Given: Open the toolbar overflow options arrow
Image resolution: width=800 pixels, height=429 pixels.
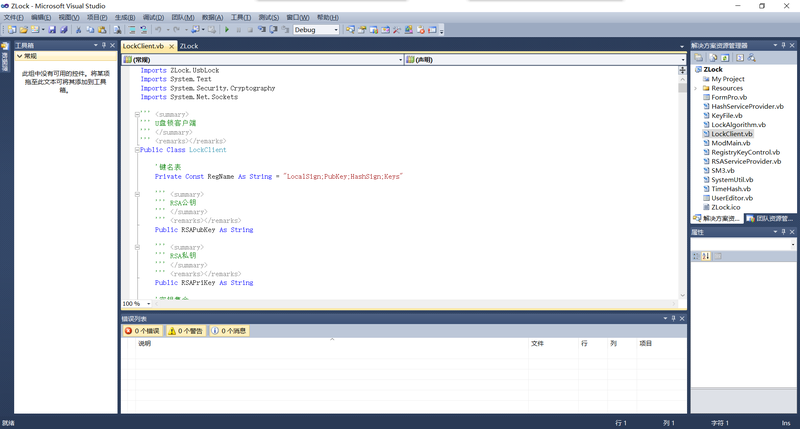Looking at the screenshot, I should (442, 31).
